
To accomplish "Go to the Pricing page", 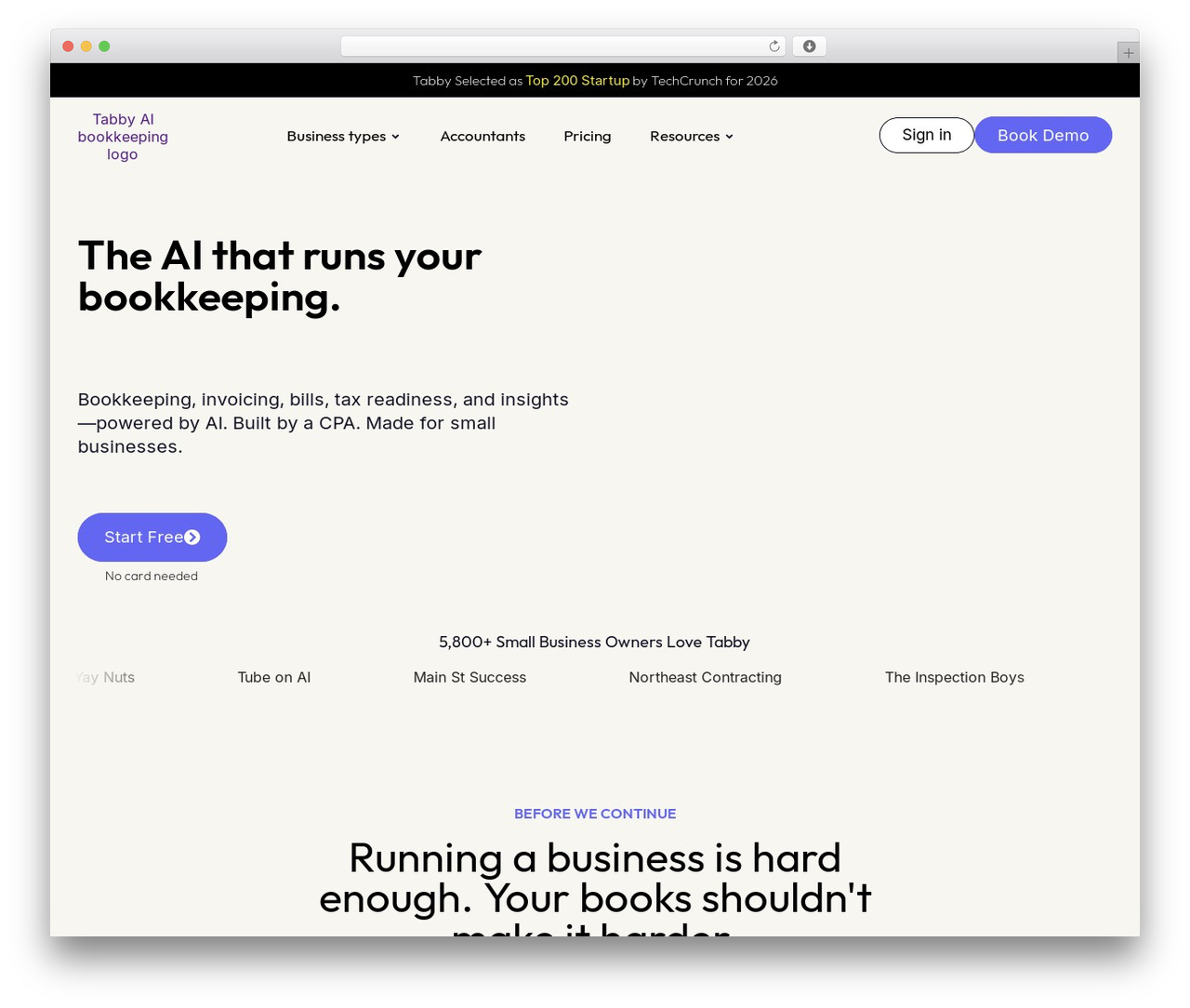I will point(588,136).
